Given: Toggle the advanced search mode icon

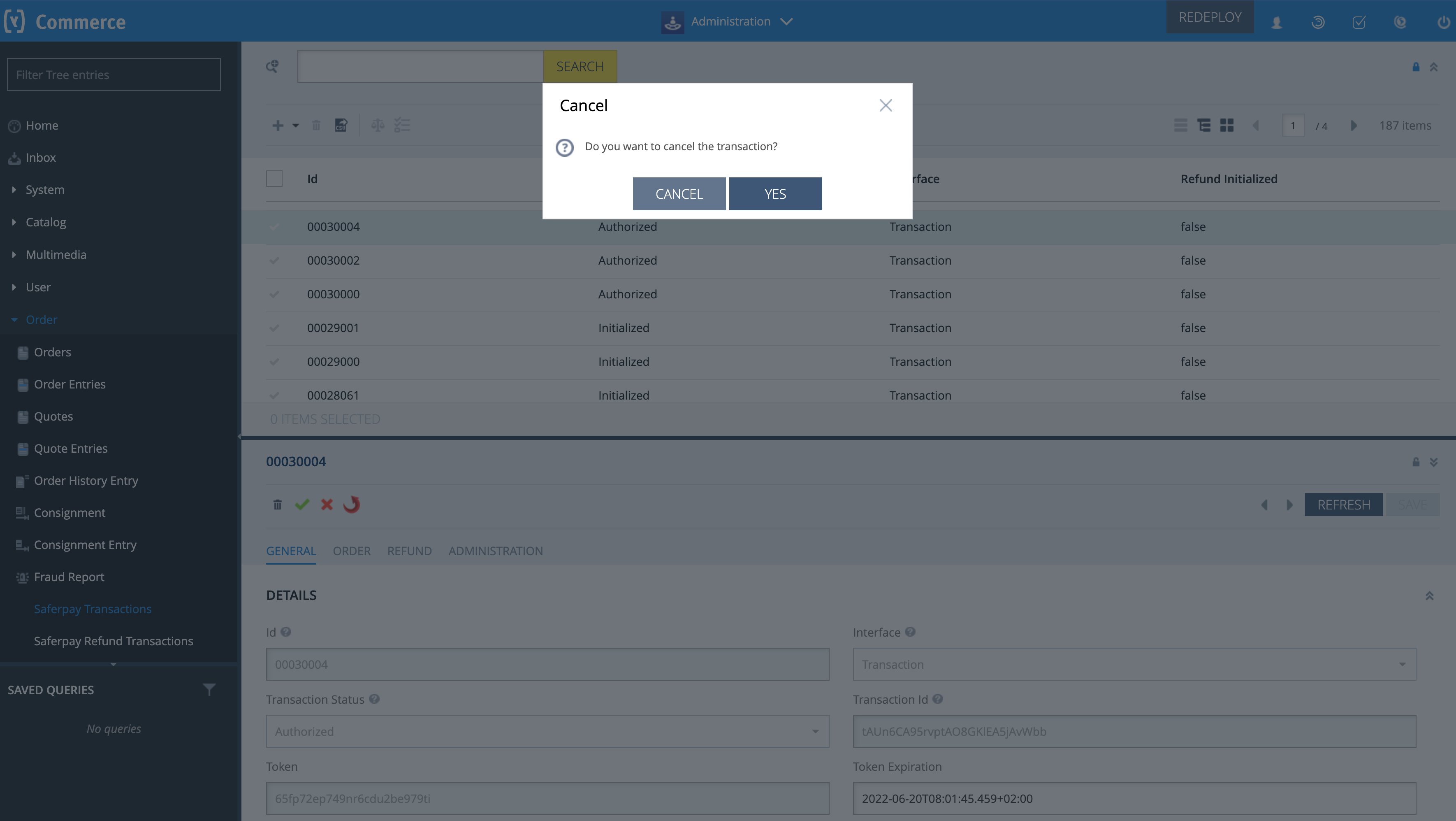Looking at the screenshot, I should [x=272, y=67].
